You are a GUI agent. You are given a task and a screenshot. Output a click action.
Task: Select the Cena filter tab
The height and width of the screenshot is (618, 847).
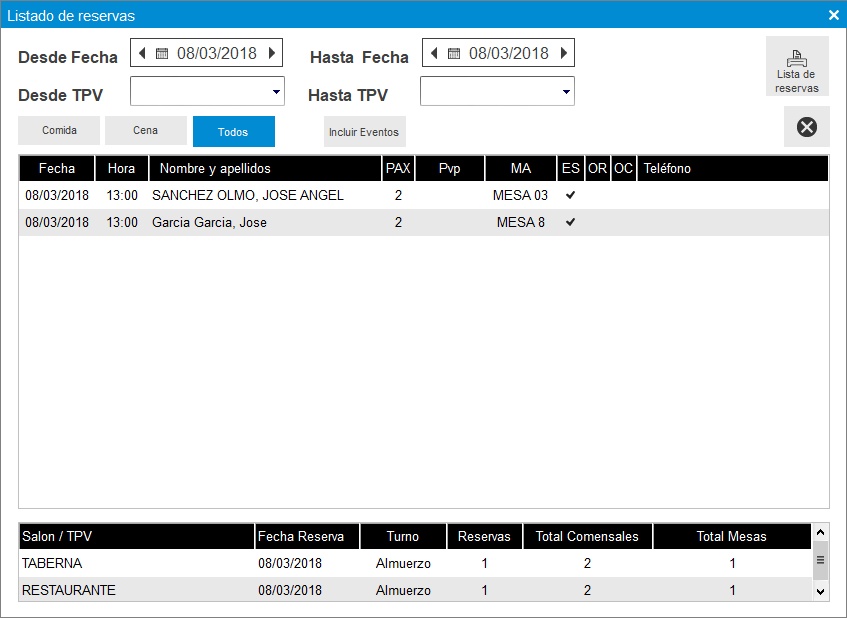point(146,131)
